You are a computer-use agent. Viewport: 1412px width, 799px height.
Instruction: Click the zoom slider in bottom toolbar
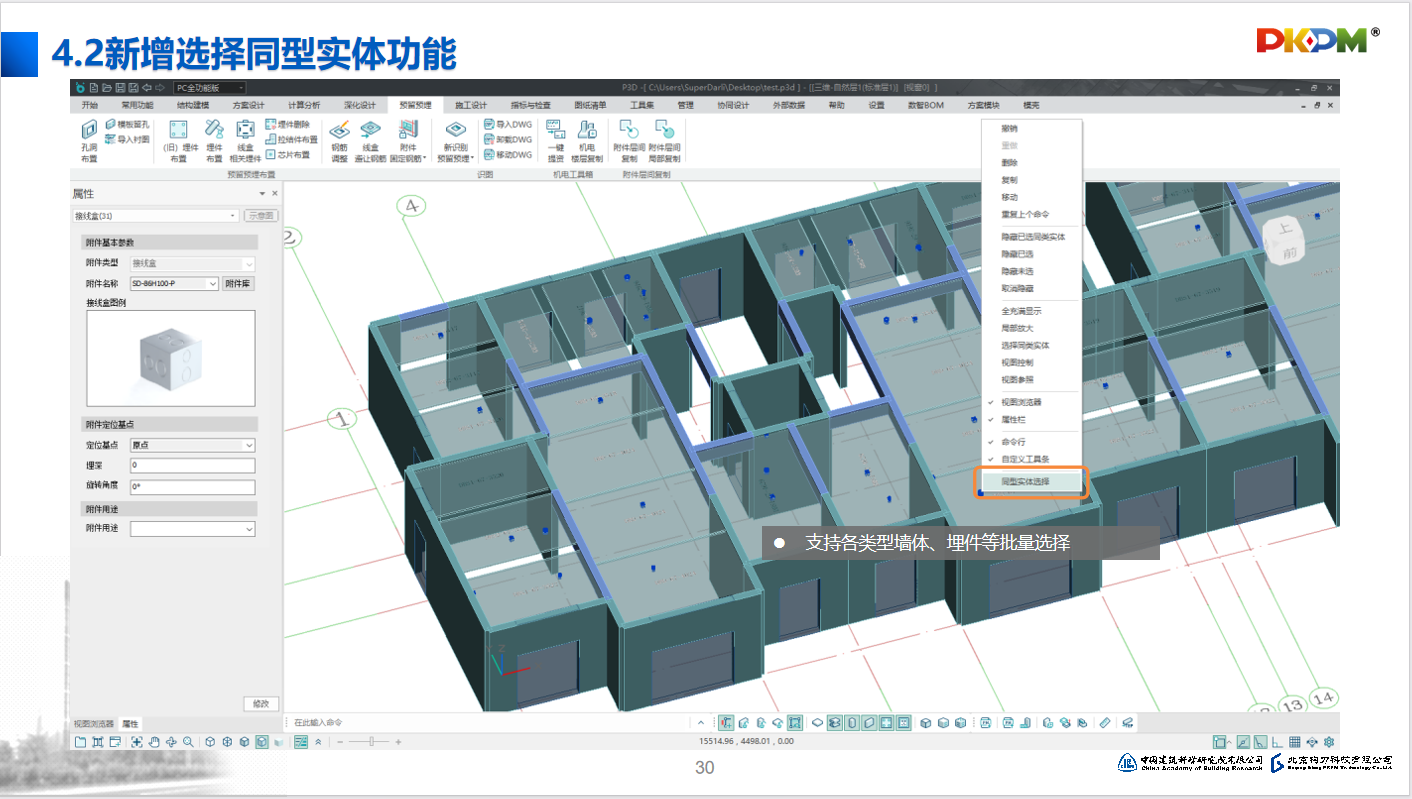pos(374,742)
